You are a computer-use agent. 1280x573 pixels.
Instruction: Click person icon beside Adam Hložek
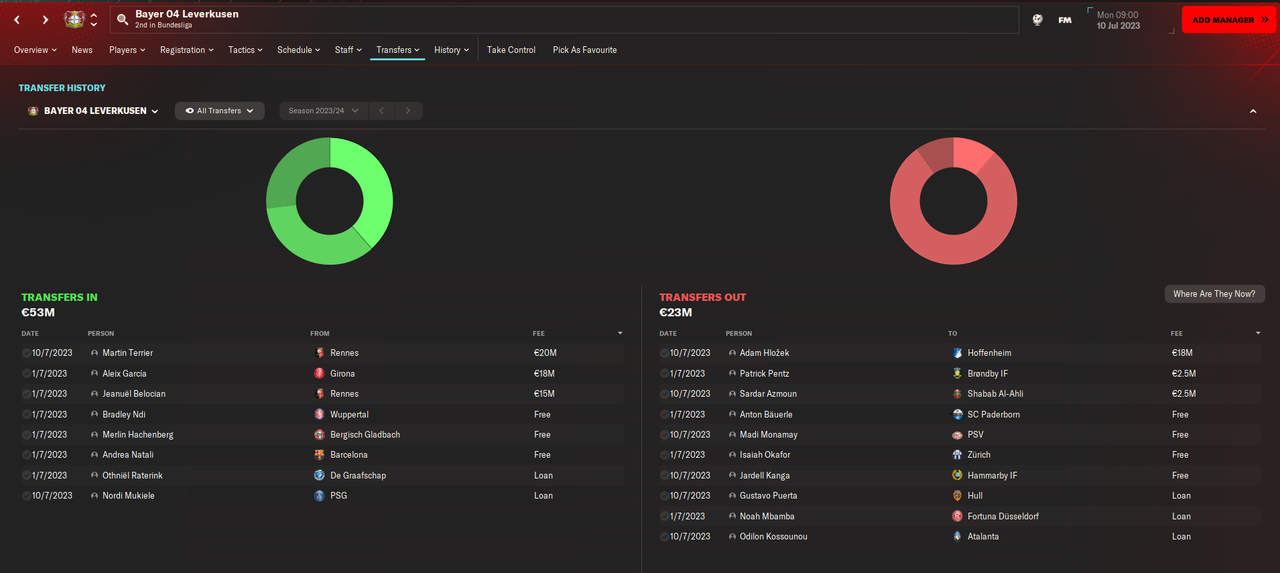pyautogui.click(x=732, y=353)
